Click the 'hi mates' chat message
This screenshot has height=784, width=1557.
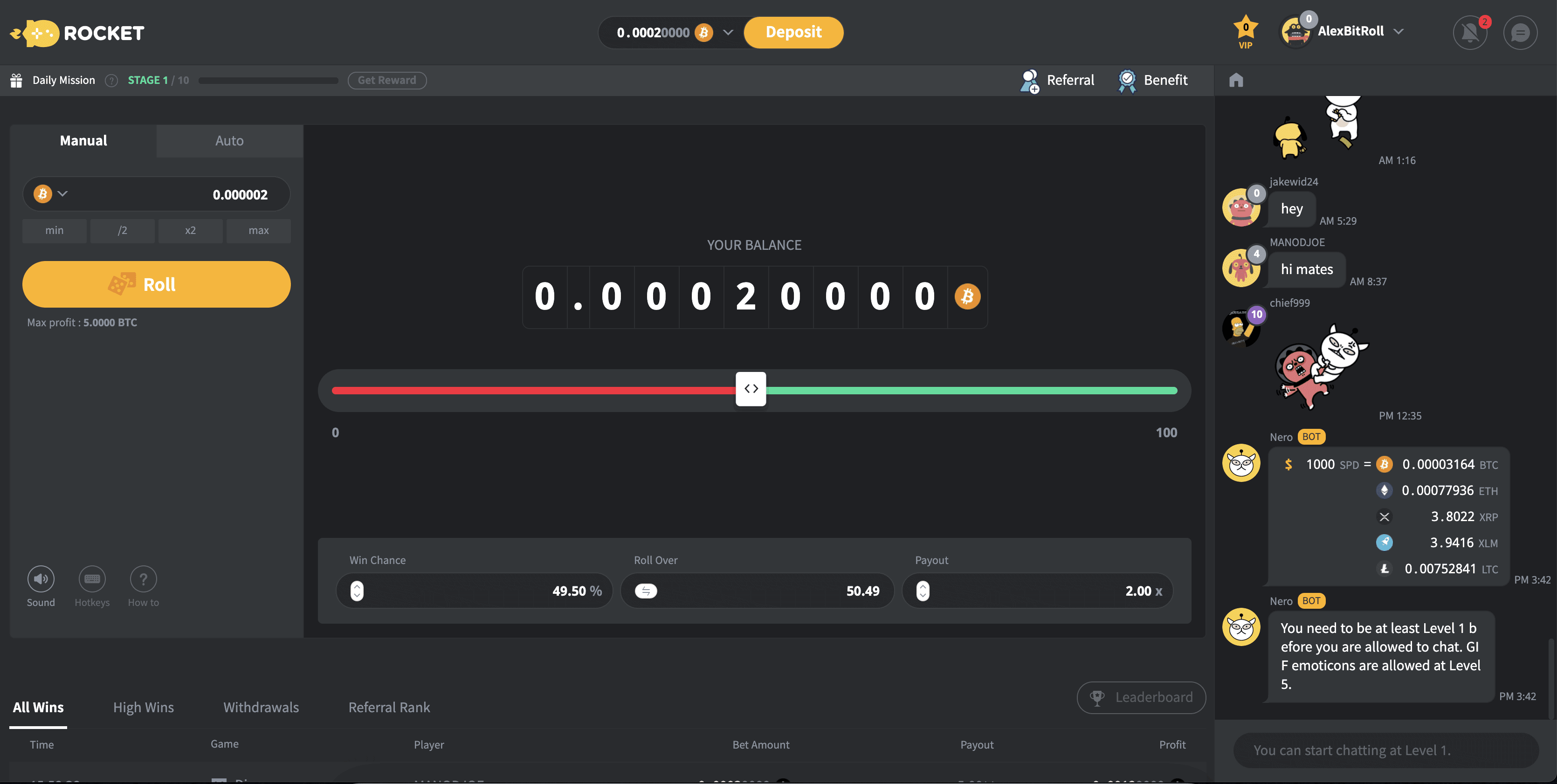[x=1306, y=269]
